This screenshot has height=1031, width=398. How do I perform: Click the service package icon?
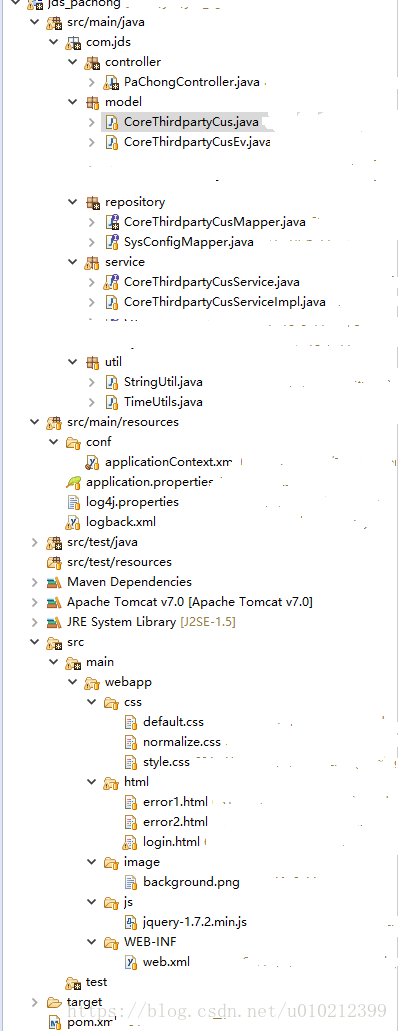coord(91,262)
